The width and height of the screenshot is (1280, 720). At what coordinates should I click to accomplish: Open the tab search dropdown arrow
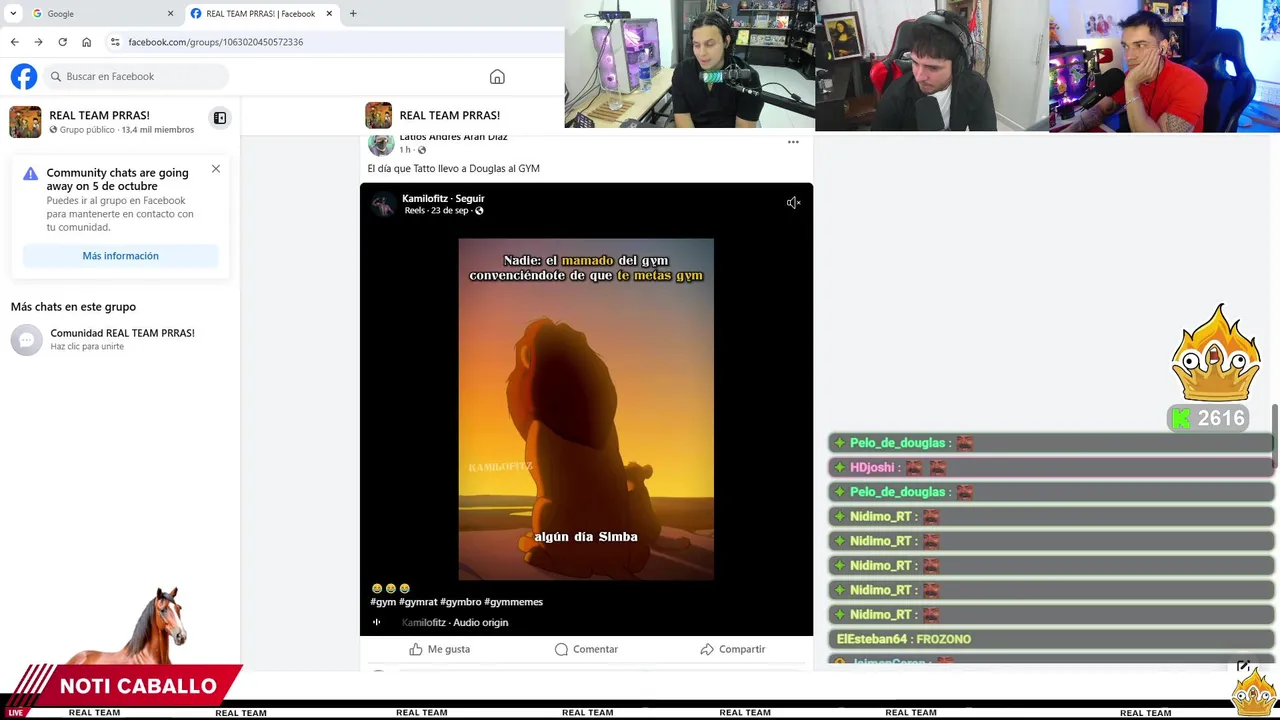click(x=13, y=13)
